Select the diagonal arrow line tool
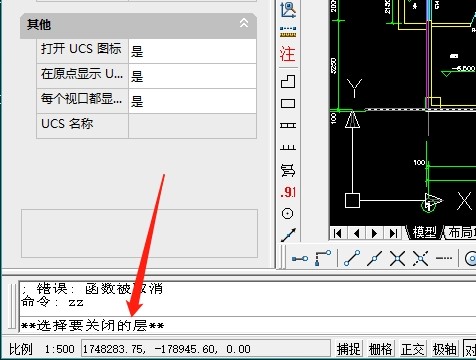Viewport: 476px width, 360px height. (288, 235)
